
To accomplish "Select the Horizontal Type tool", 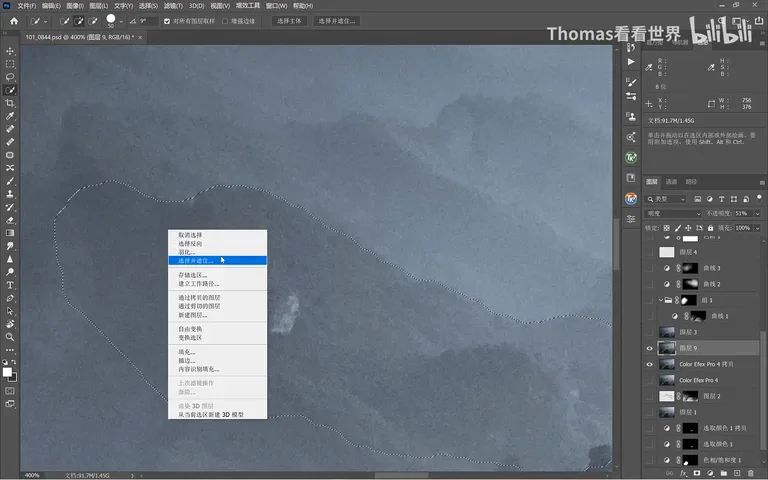I will click(10, 285).
